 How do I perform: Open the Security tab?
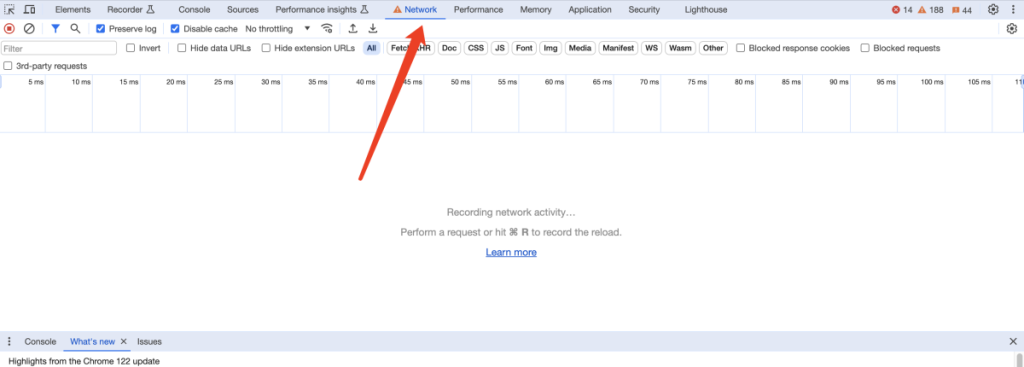pyautogui.click(x=644, y=10)
